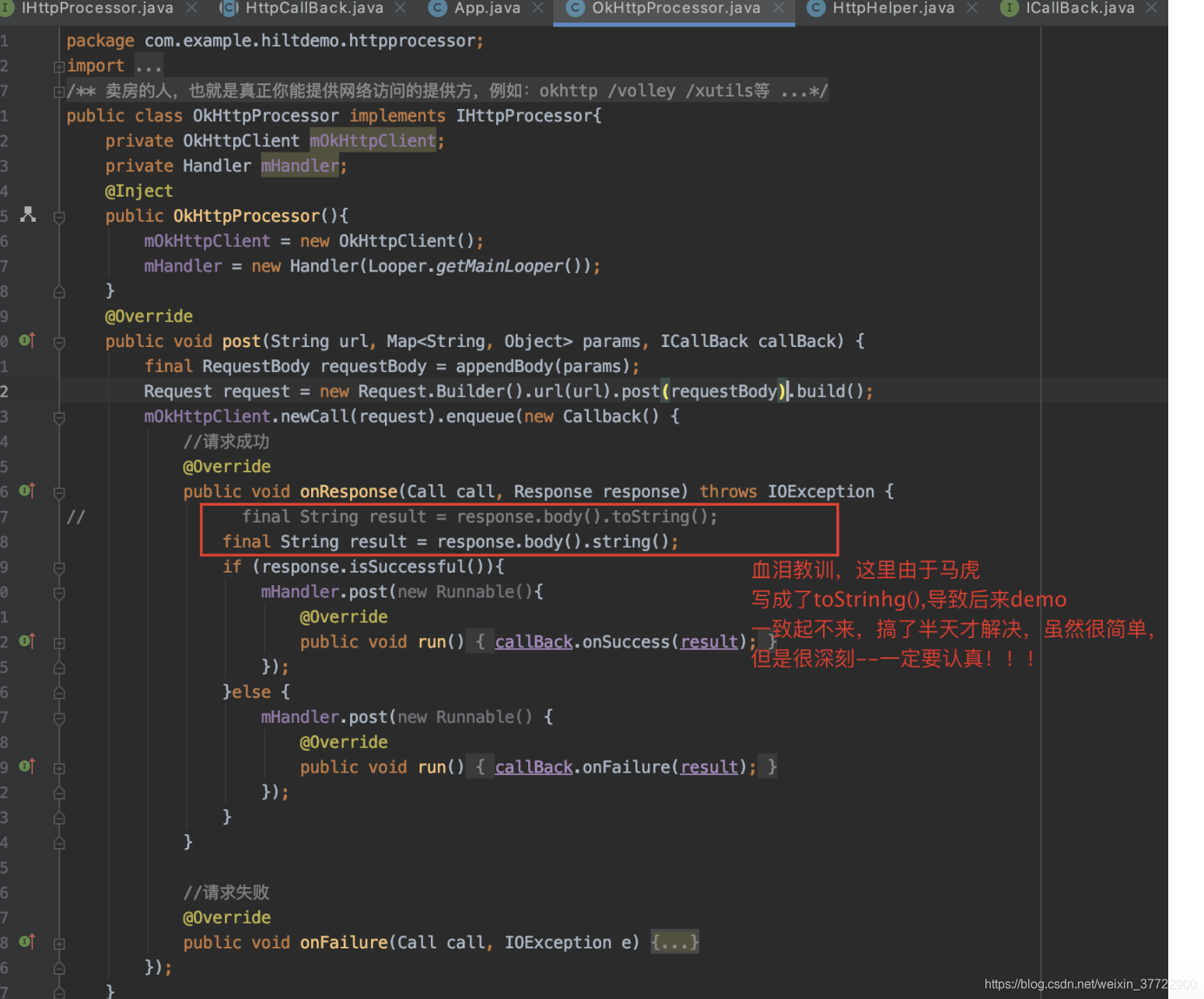Screen dimensions: 1204x999
Task: Click the override gutter icon beside onFailure run()
Action: pos(26,766)
